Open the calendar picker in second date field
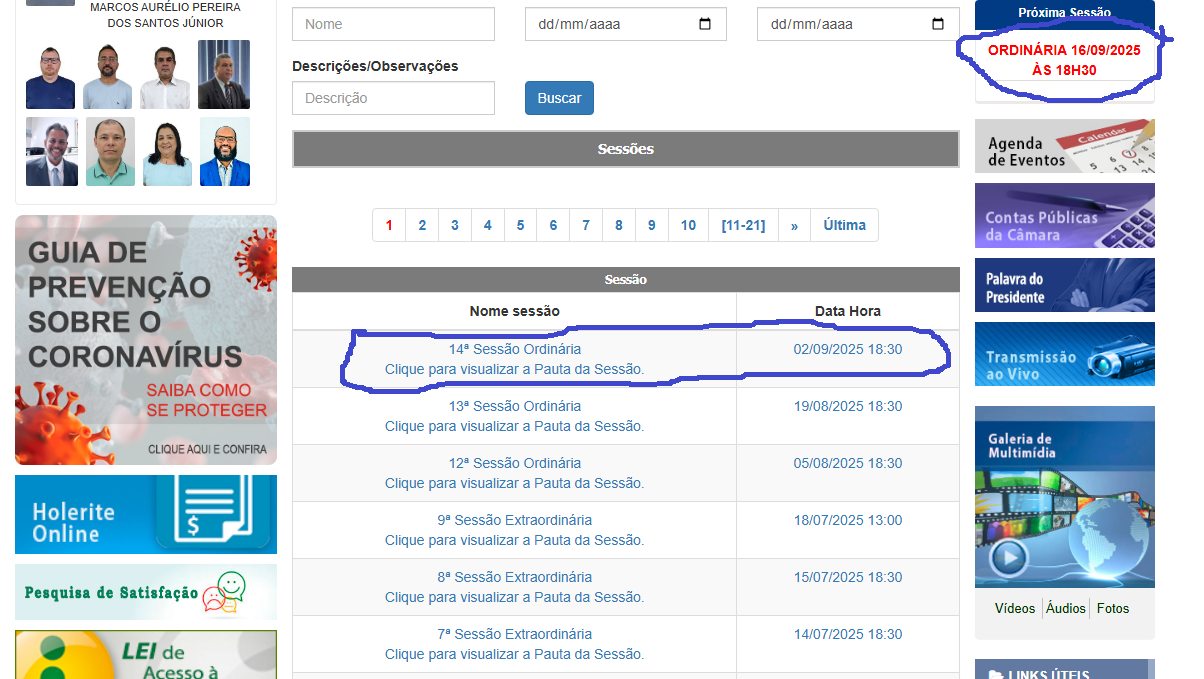Image resolution: width=1204 pixels, height=679 pixels. pyautogui.click(x=937, y=25)
